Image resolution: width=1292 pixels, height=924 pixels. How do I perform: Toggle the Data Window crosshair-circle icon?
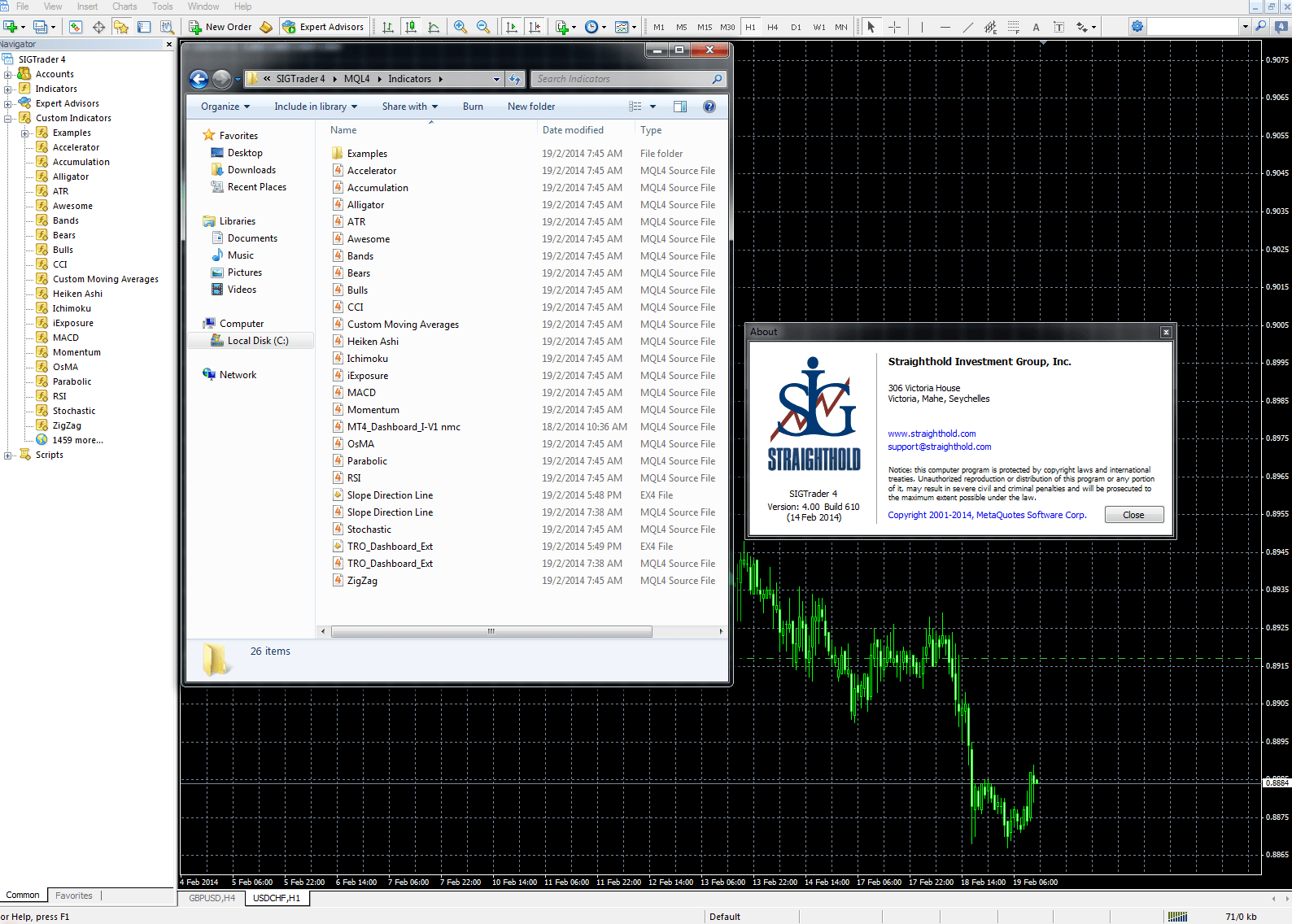[x=98, y=27]
